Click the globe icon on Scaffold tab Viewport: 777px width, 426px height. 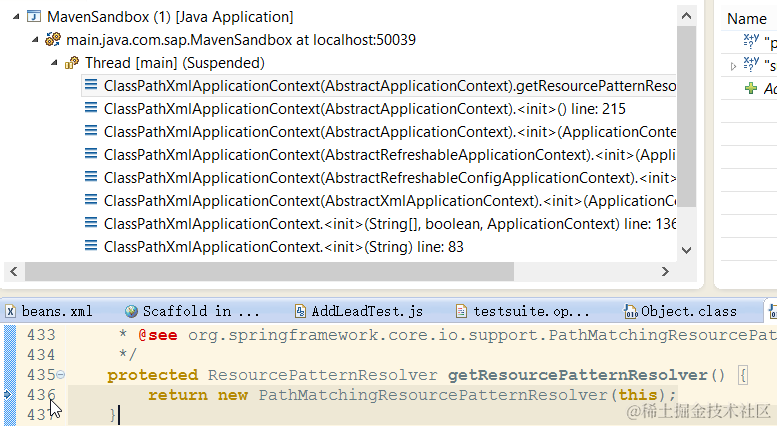click(131, 311)
